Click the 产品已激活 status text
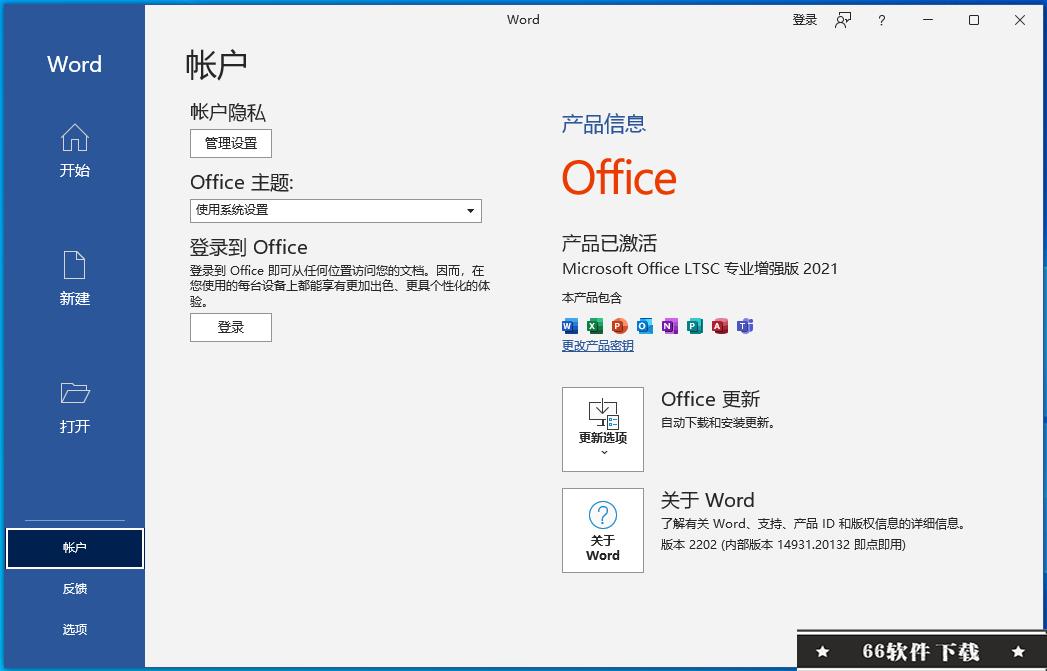 [610, 243]
